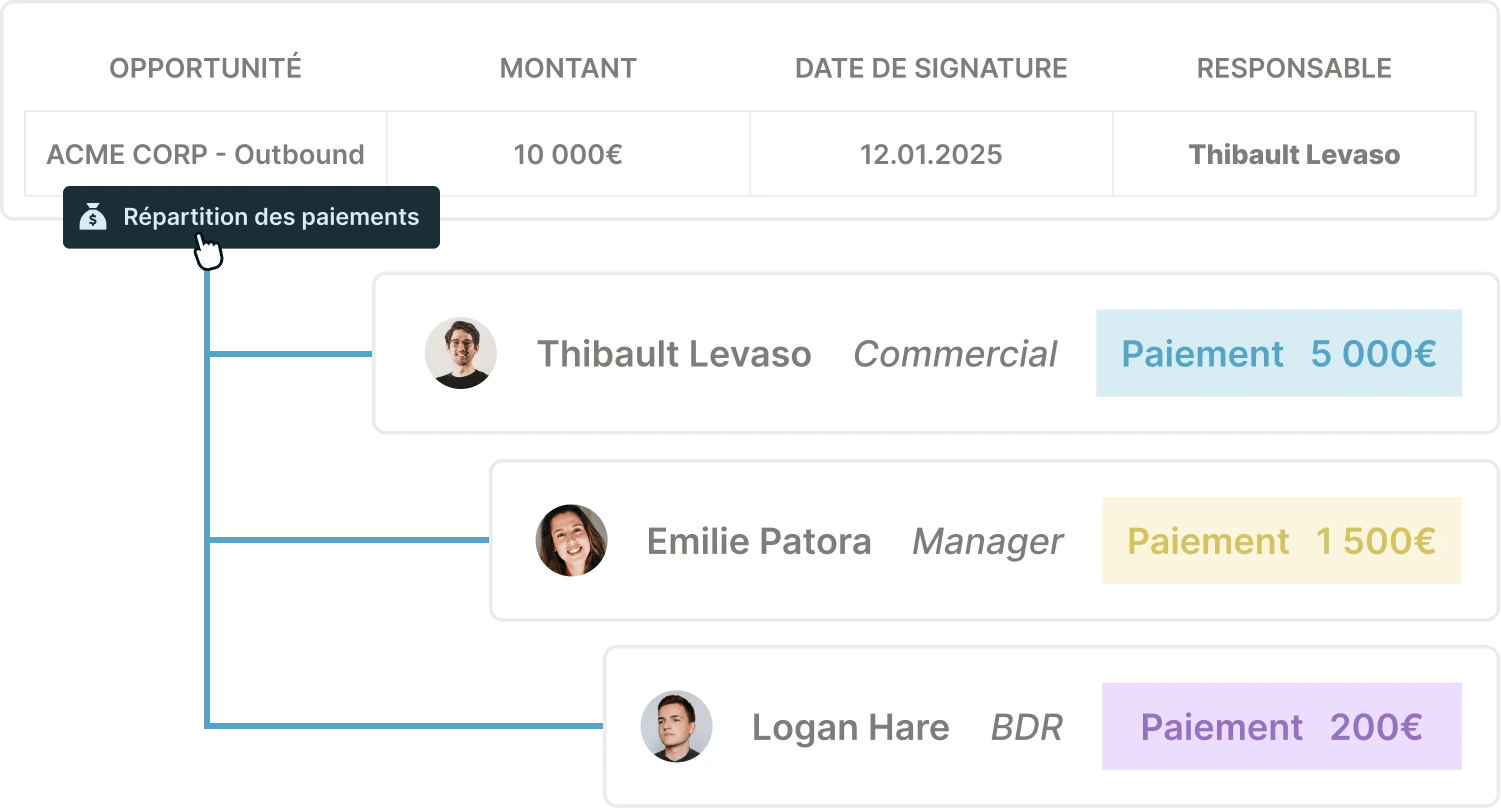Select the purple Paiement 200€ badge
This screenshot has width=1501, height=808.
click(x=1282, y=727)
